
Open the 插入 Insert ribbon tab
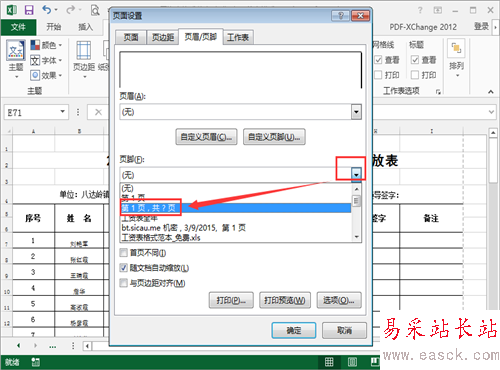[85, 27]
